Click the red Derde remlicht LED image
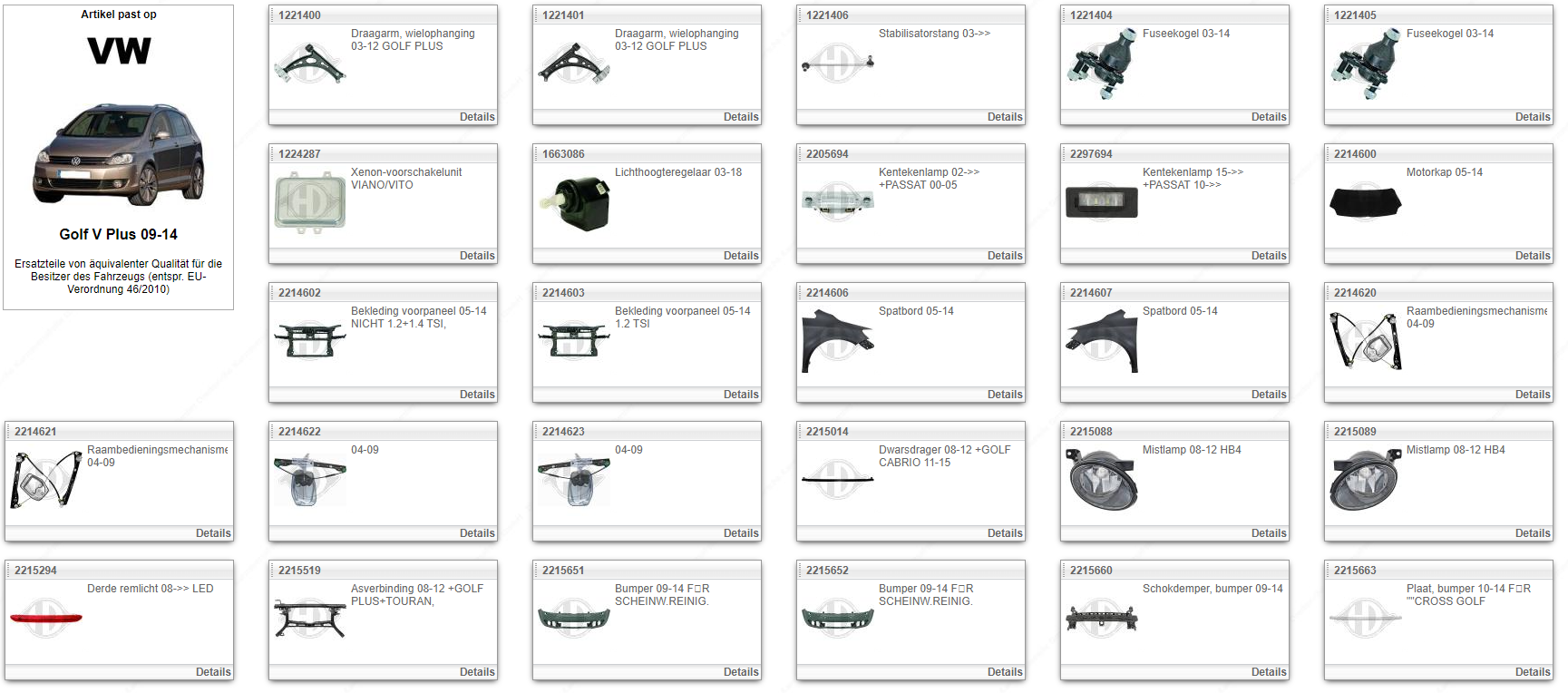This screenshot has width=1568, height=693. 45,619
